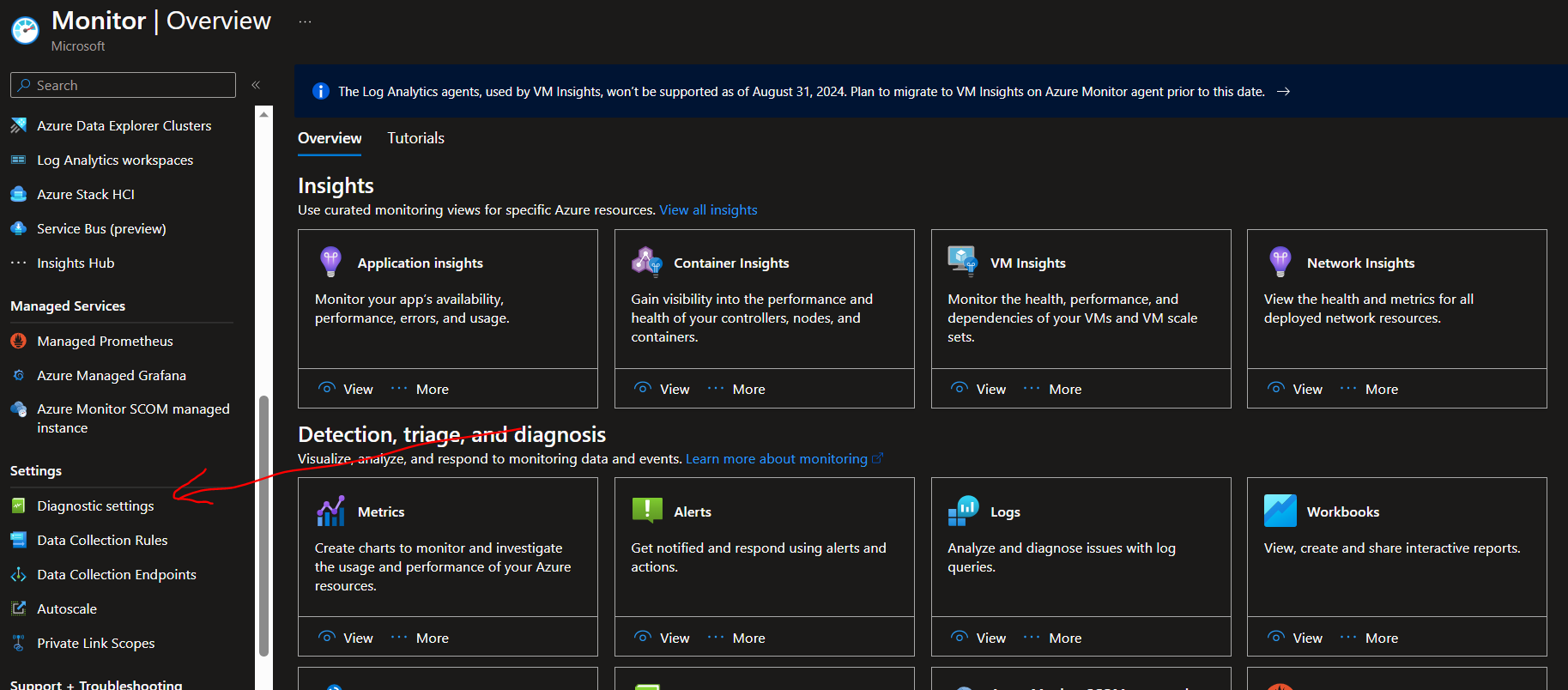Open More options for Metrics
Image resolution: width=1568 pixels, height=690 pixels.
tap(421, 638)
